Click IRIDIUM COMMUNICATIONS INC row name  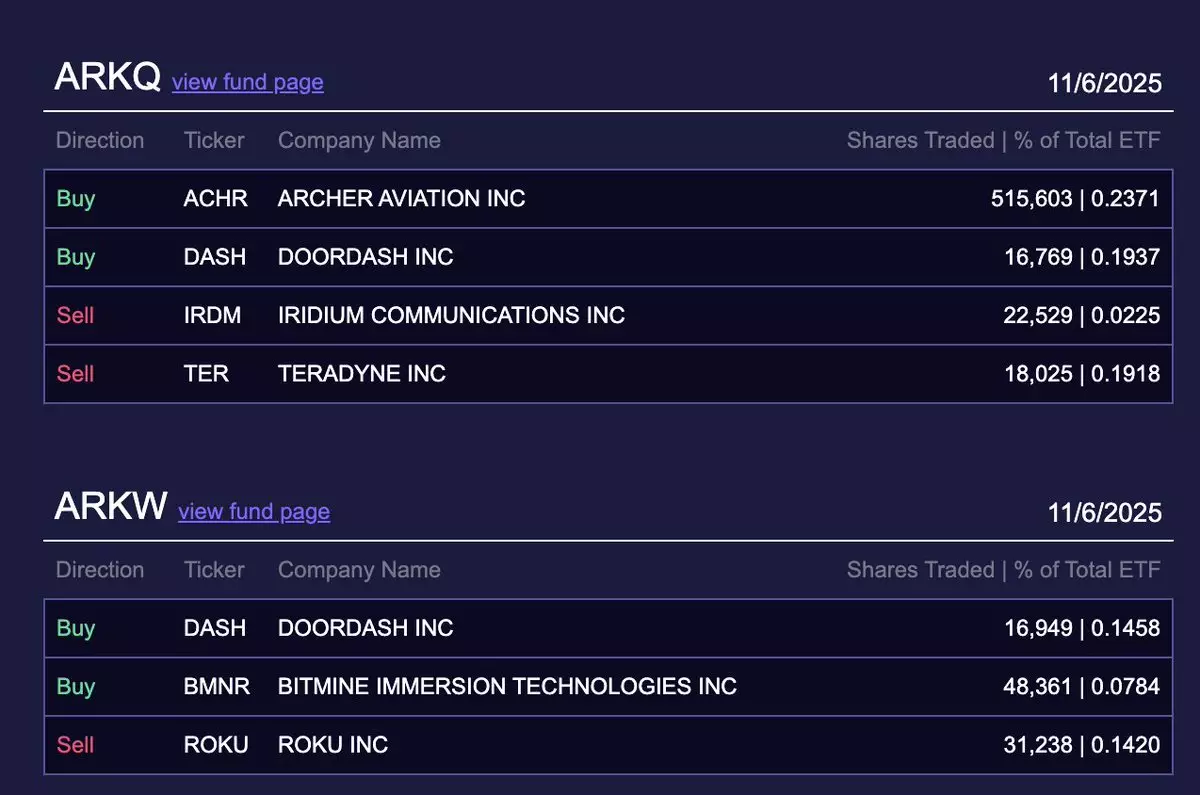[x=451, y=315]
